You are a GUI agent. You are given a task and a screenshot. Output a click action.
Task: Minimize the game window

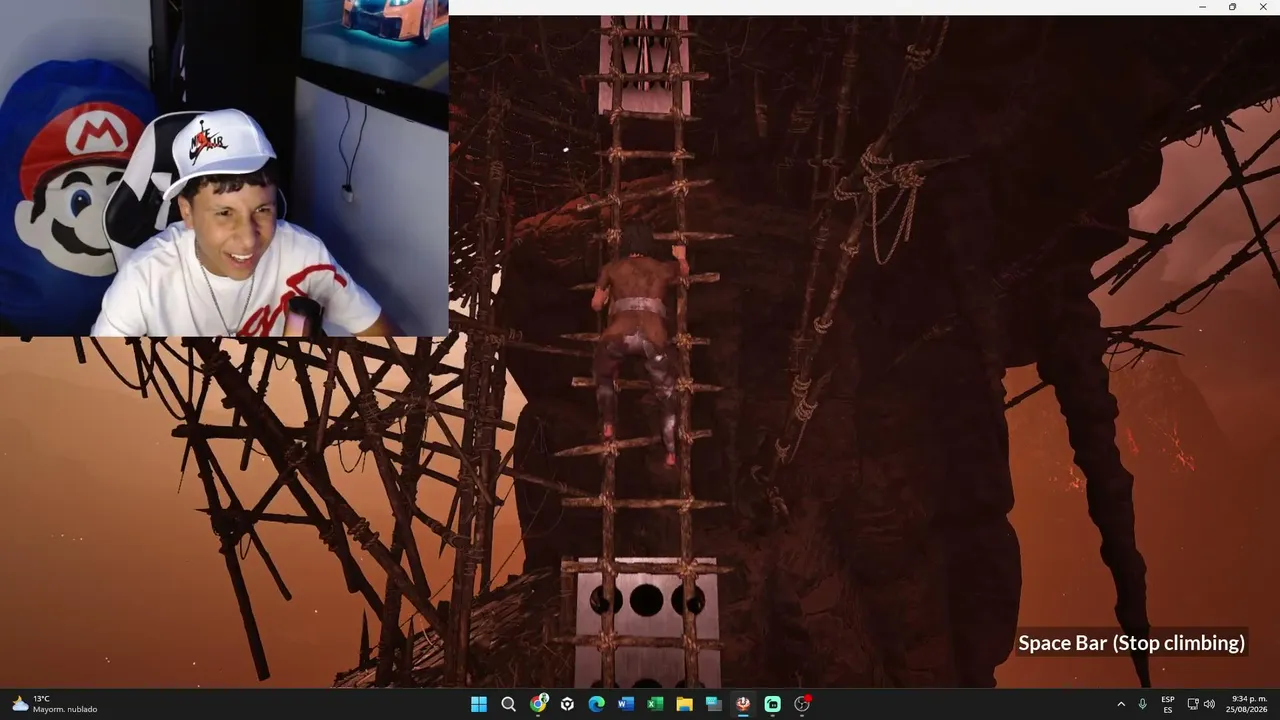click(1203, 7)
